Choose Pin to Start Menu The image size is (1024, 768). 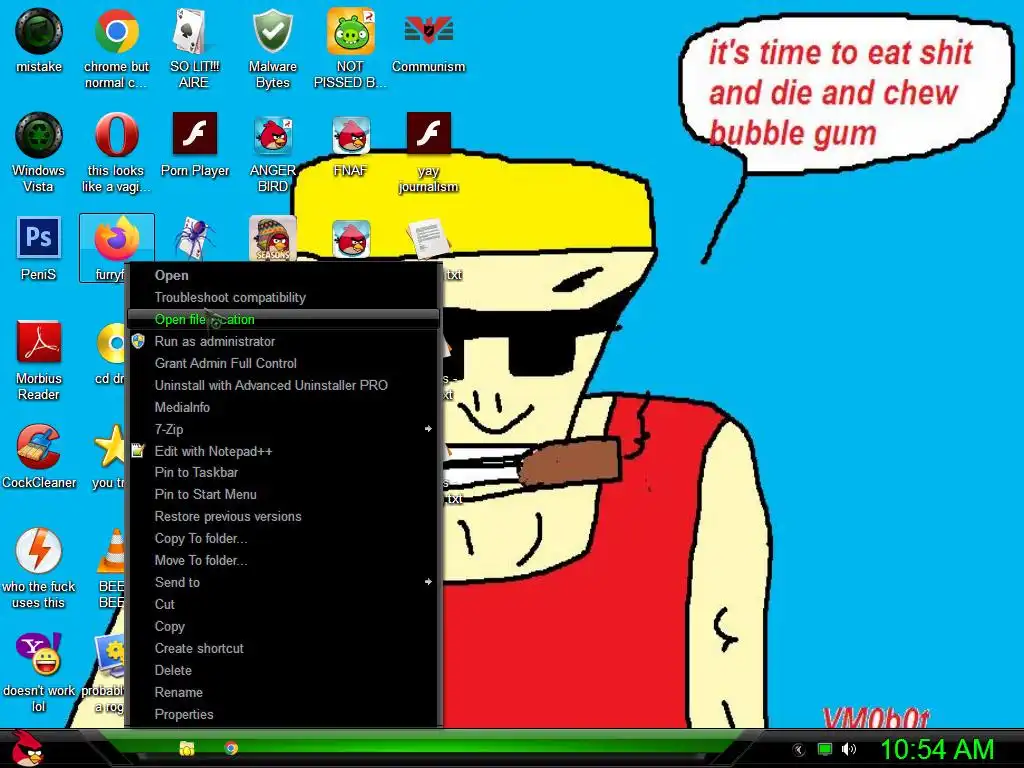pyautogui.click(x=284, y=494)
